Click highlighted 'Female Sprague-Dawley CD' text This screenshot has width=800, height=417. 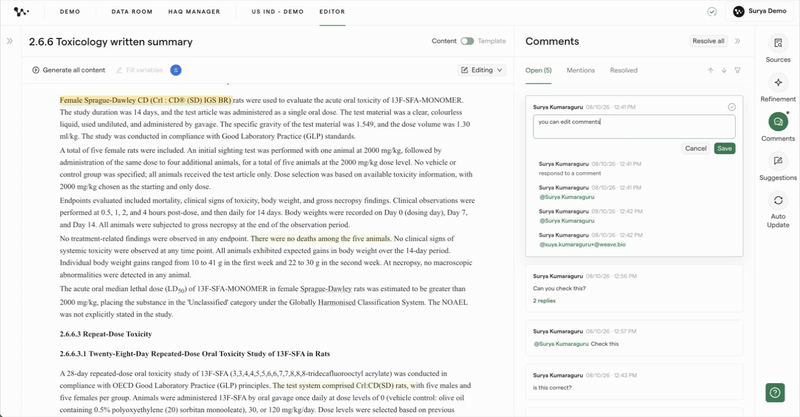click(145, 100)
